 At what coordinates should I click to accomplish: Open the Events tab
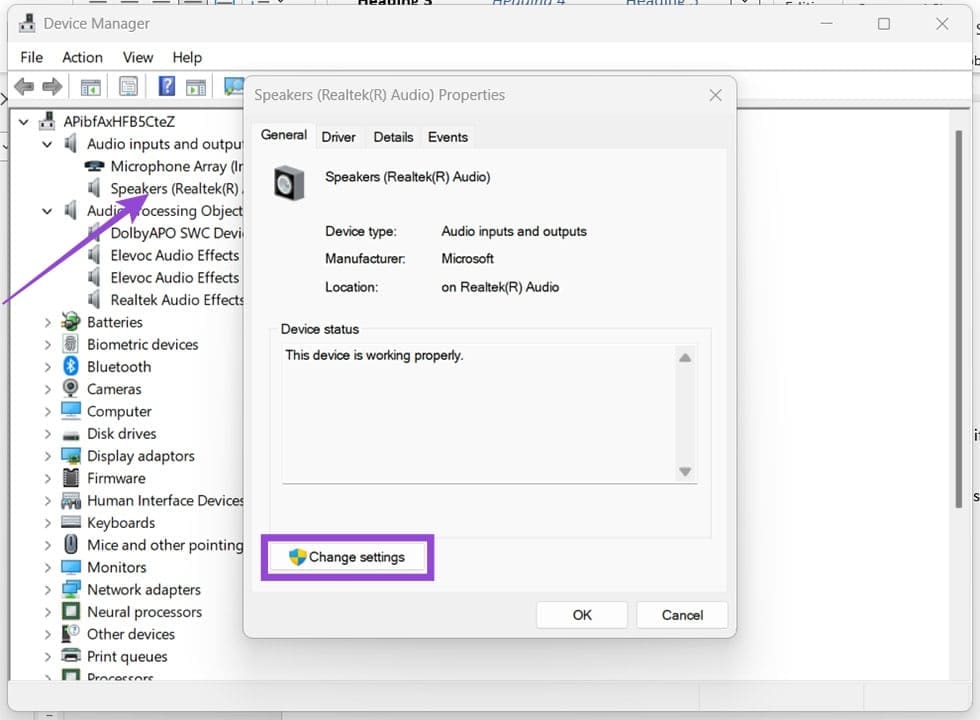(x=447, y=137)
